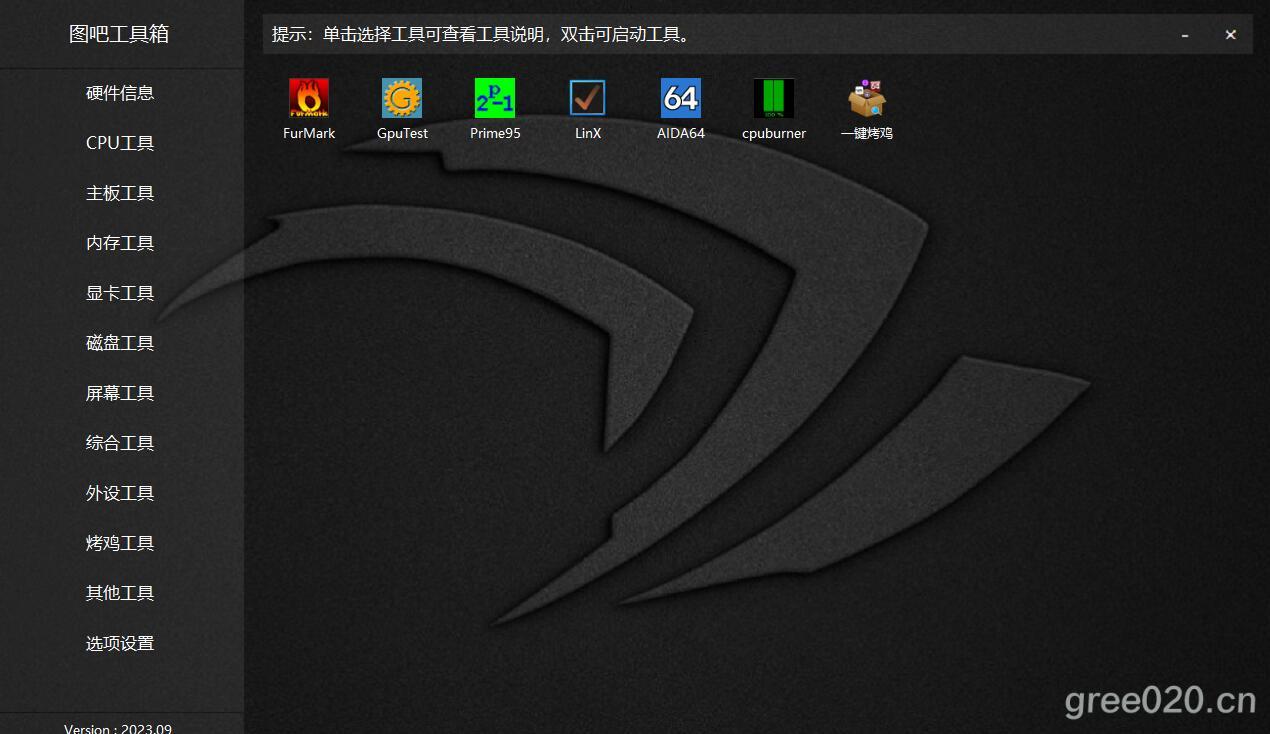Switch to CPU工具 category
Image resolution: width=1270 pixels, height=734 pixels.
120,143
